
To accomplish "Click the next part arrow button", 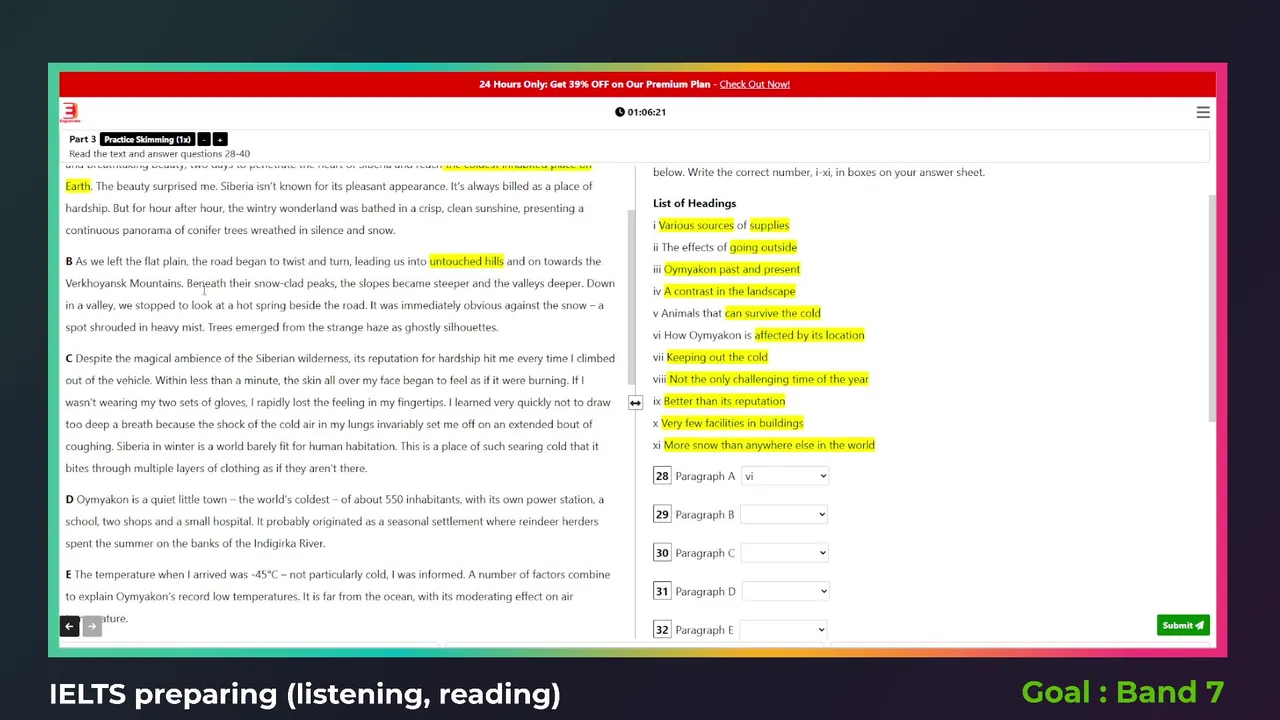I will pos(91,626).
